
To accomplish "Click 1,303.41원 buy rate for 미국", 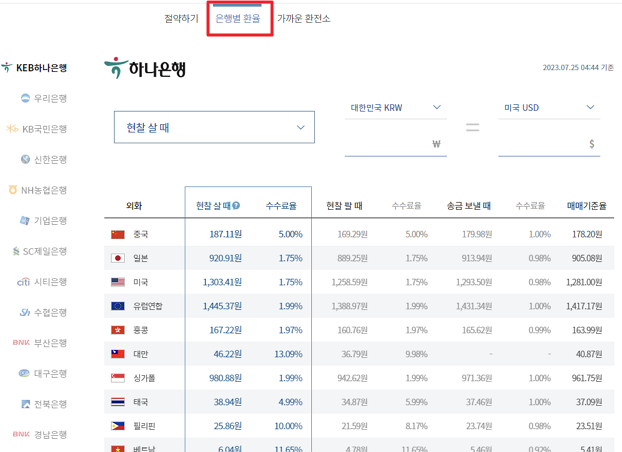I will [222, 282].
